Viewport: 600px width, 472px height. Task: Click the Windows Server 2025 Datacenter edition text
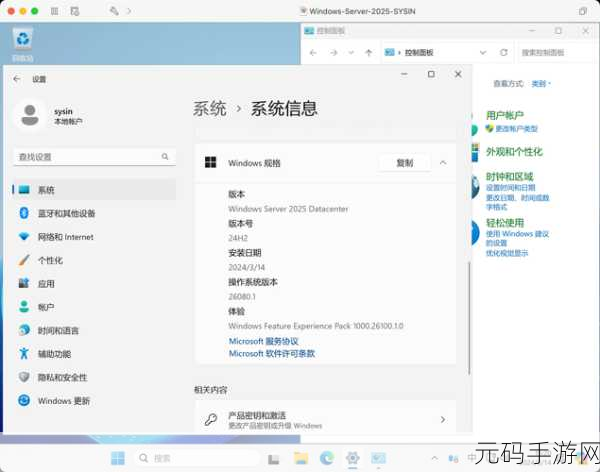click(288, 209)
